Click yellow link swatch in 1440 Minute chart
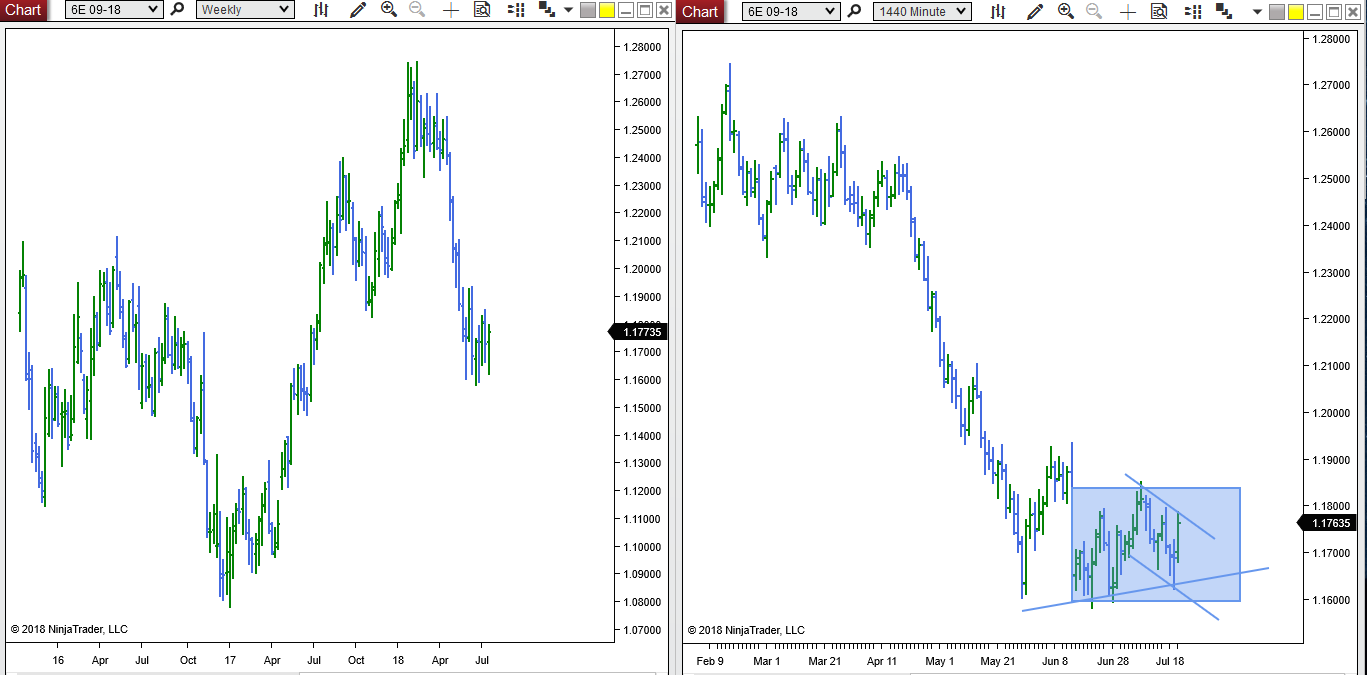This screenshot has height=675, width=1367. click(1296, 12)
